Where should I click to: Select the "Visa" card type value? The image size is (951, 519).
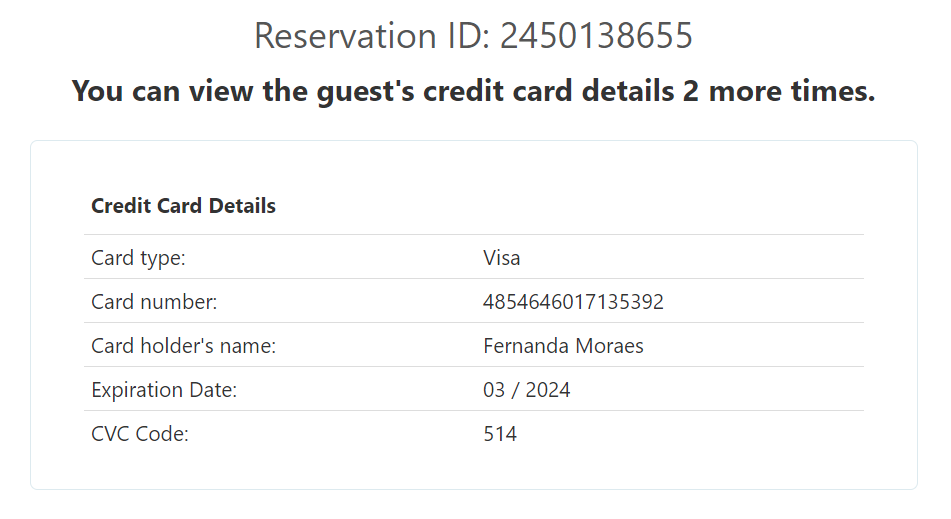click(501, 258)
